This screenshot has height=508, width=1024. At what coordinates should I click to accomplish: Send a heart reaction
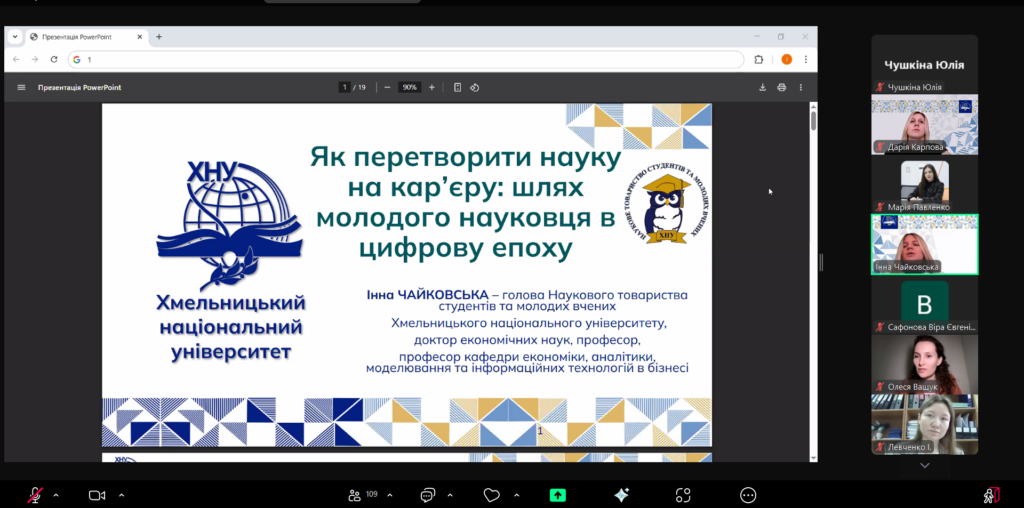491,495
